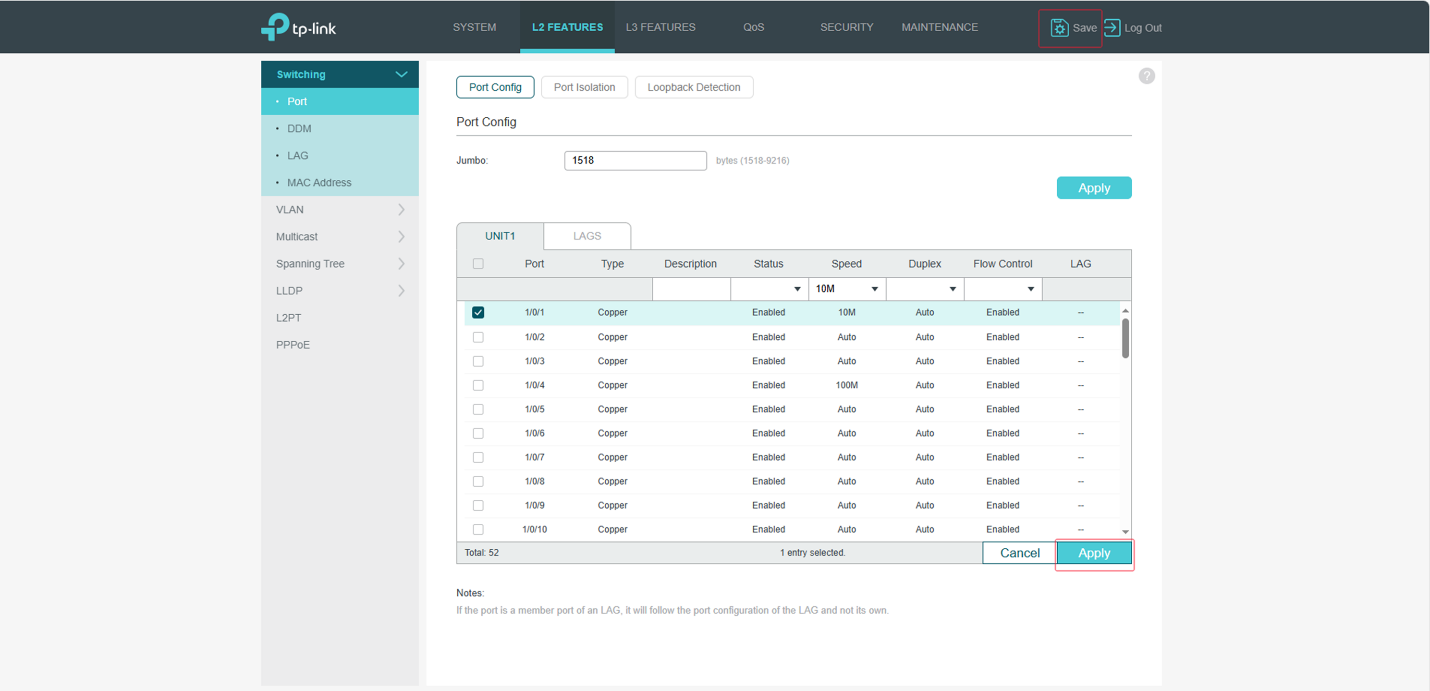The width and height of the screenshot is (1430, 691).
Task: Open help via question mark icon
Action: click(x=1147, y=76)
